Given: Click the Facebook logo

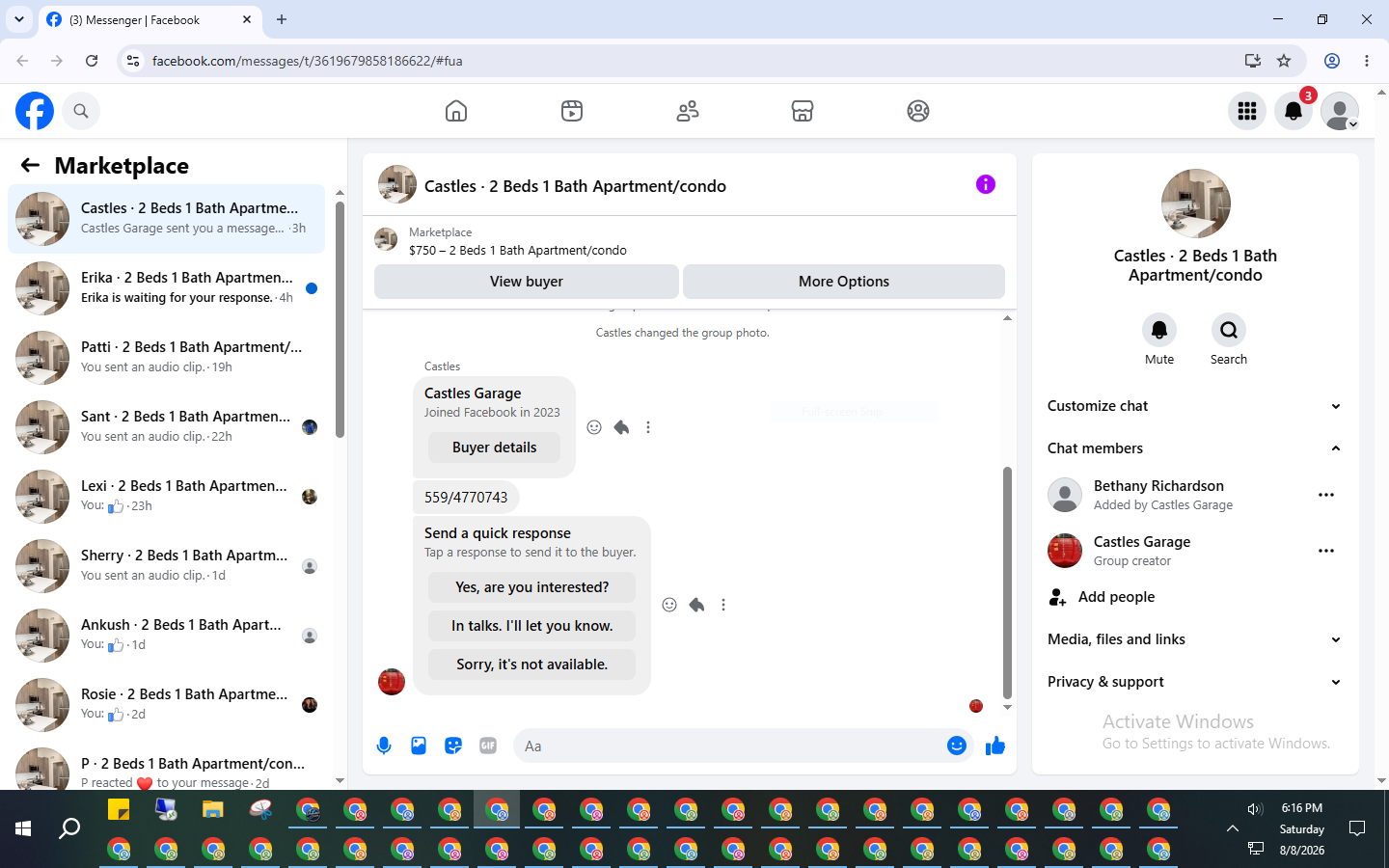Looking at the screenshot, I should pyautogui.click(x=35, y=111).
